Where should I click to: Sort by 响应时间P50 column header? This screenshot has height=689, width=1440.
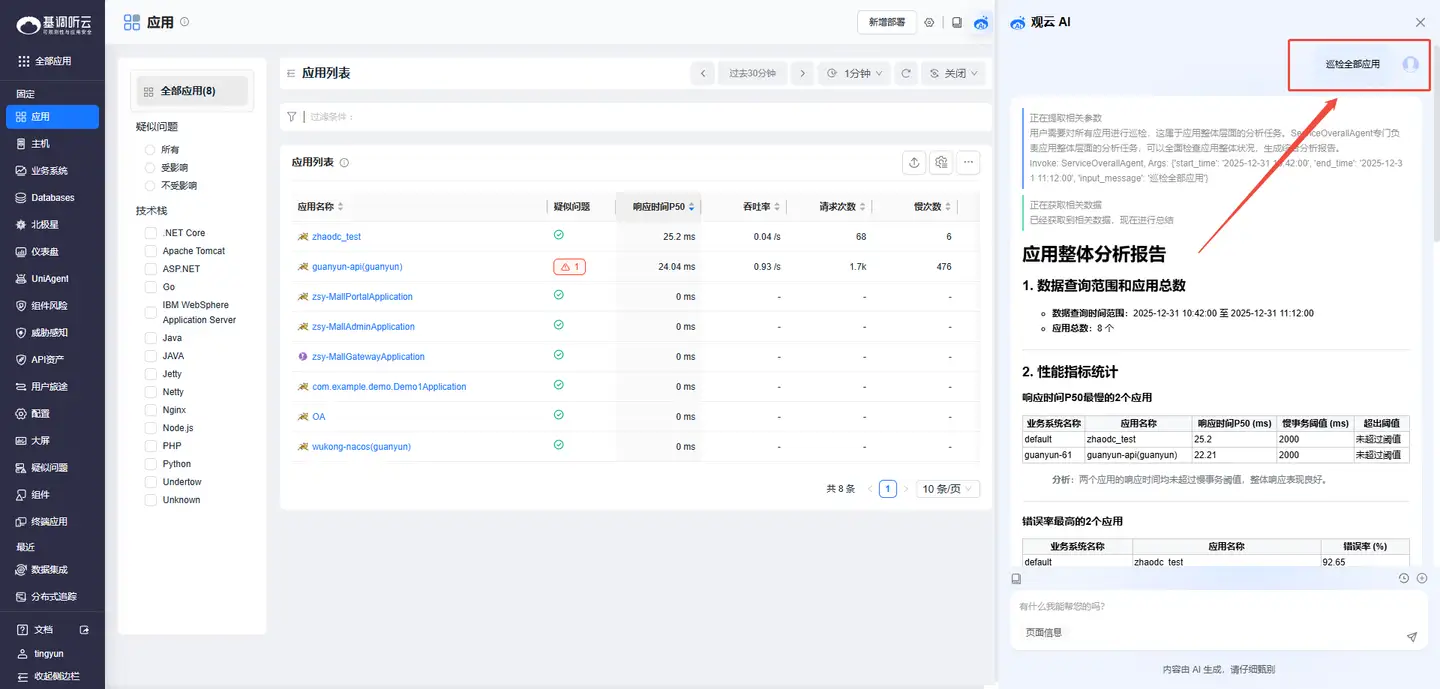(659, 207)
